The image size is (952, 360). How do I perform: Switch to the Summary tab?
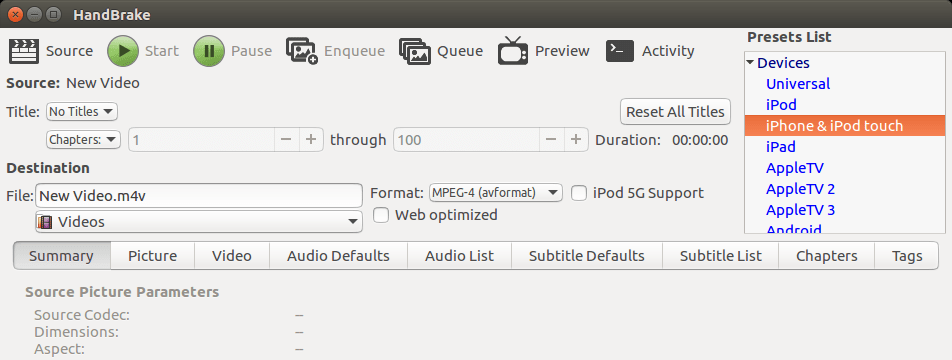coord(61,256)
